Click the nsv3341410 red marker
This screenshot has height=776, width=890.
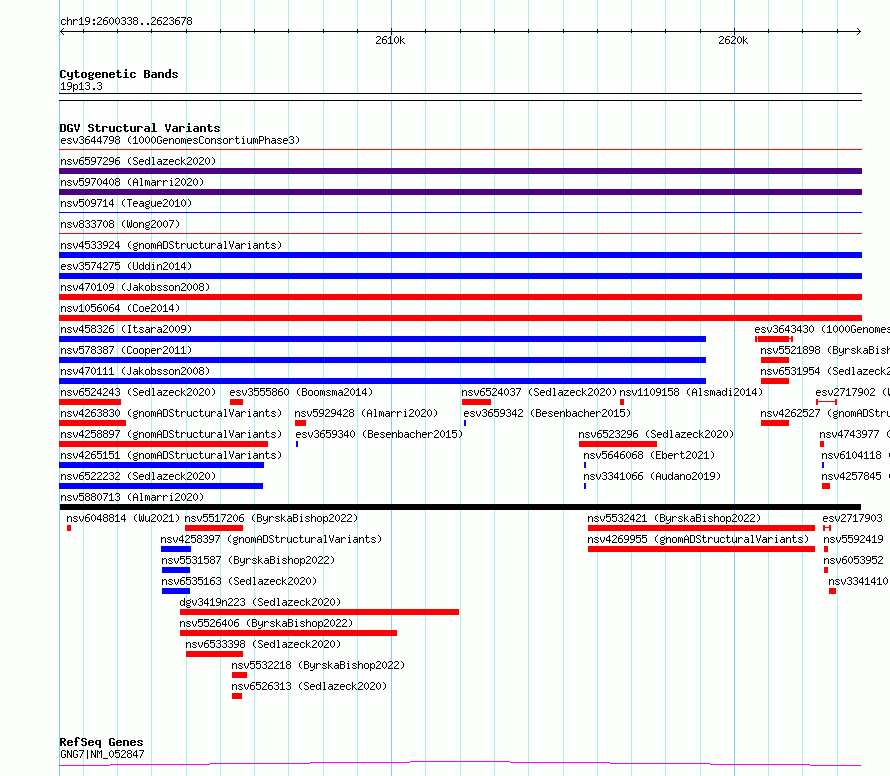click(x=832, y=591)
